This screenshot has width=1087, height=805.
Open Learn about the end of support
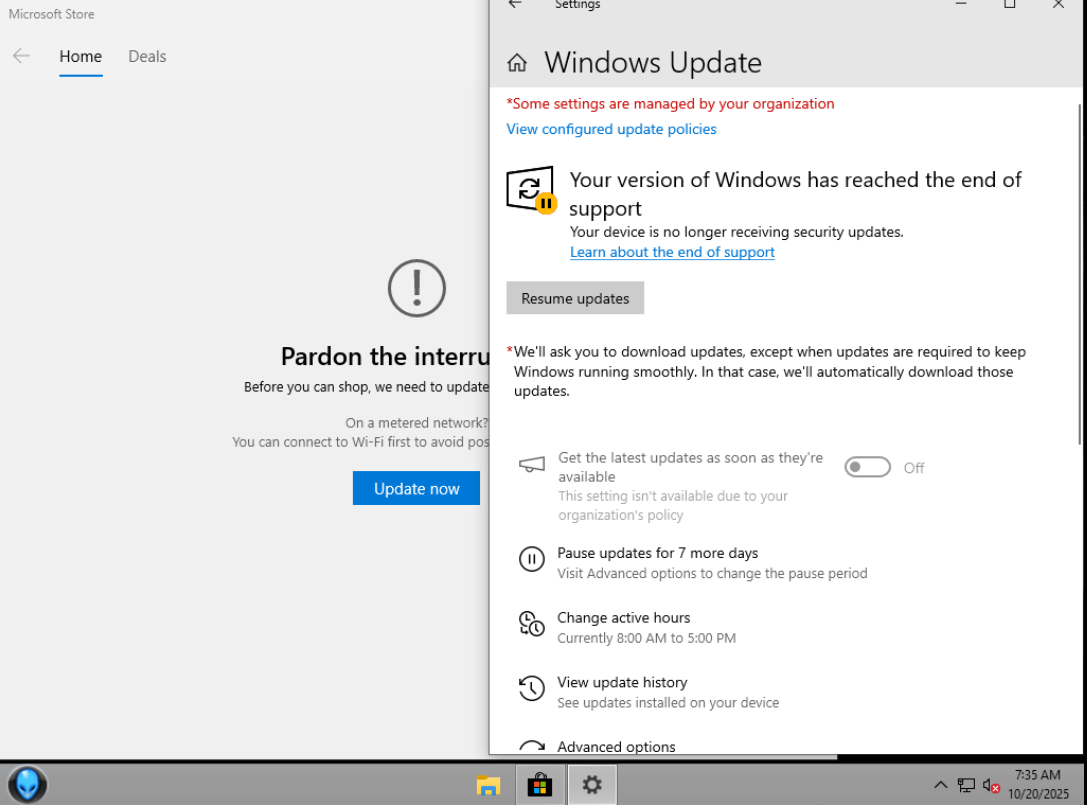coord(672,252)
